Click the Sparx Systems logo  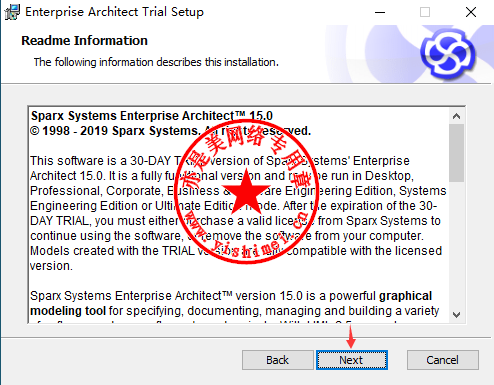coord(448,53)
